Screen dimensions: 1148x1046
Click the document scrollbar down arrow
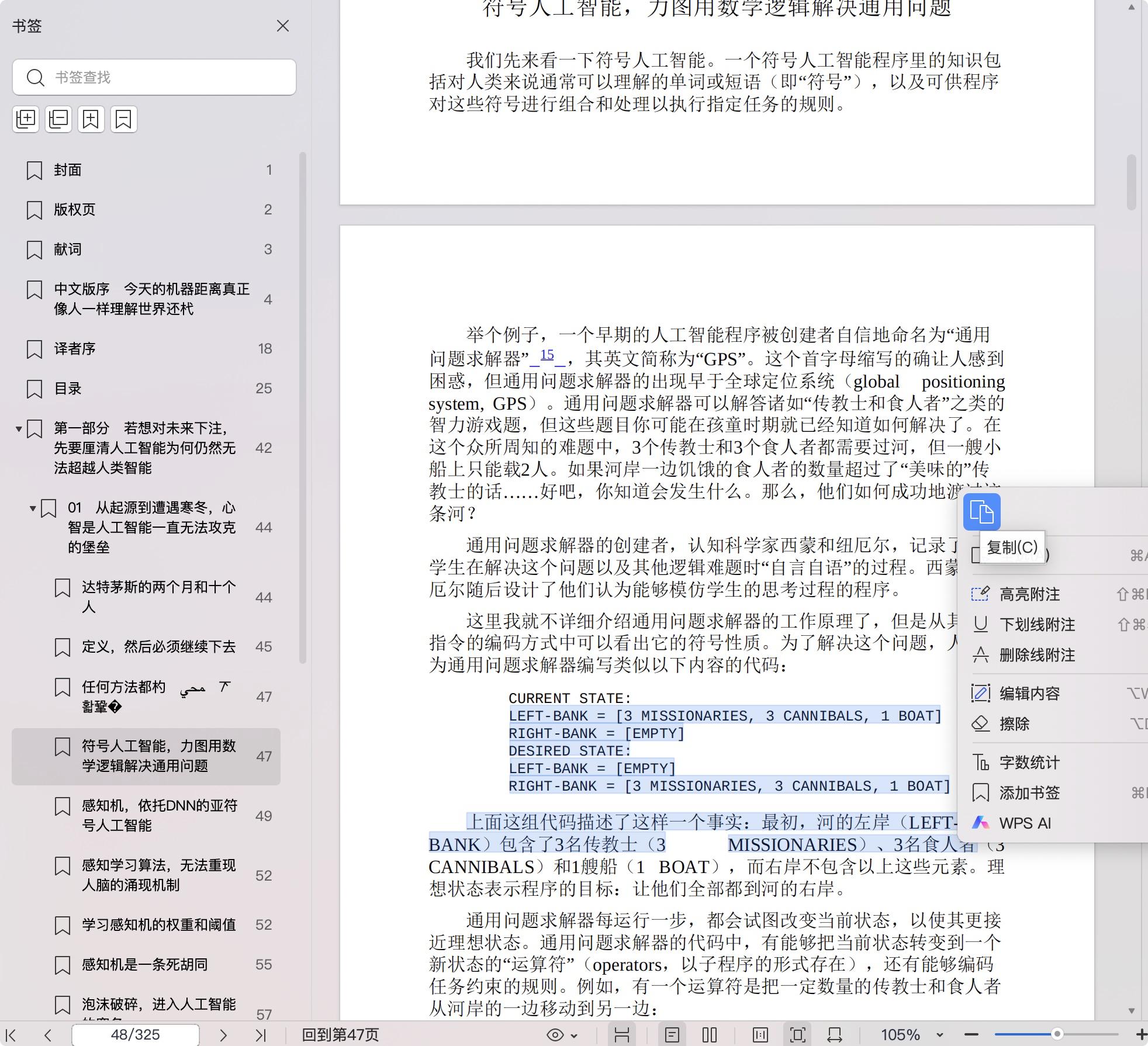1132,1011
